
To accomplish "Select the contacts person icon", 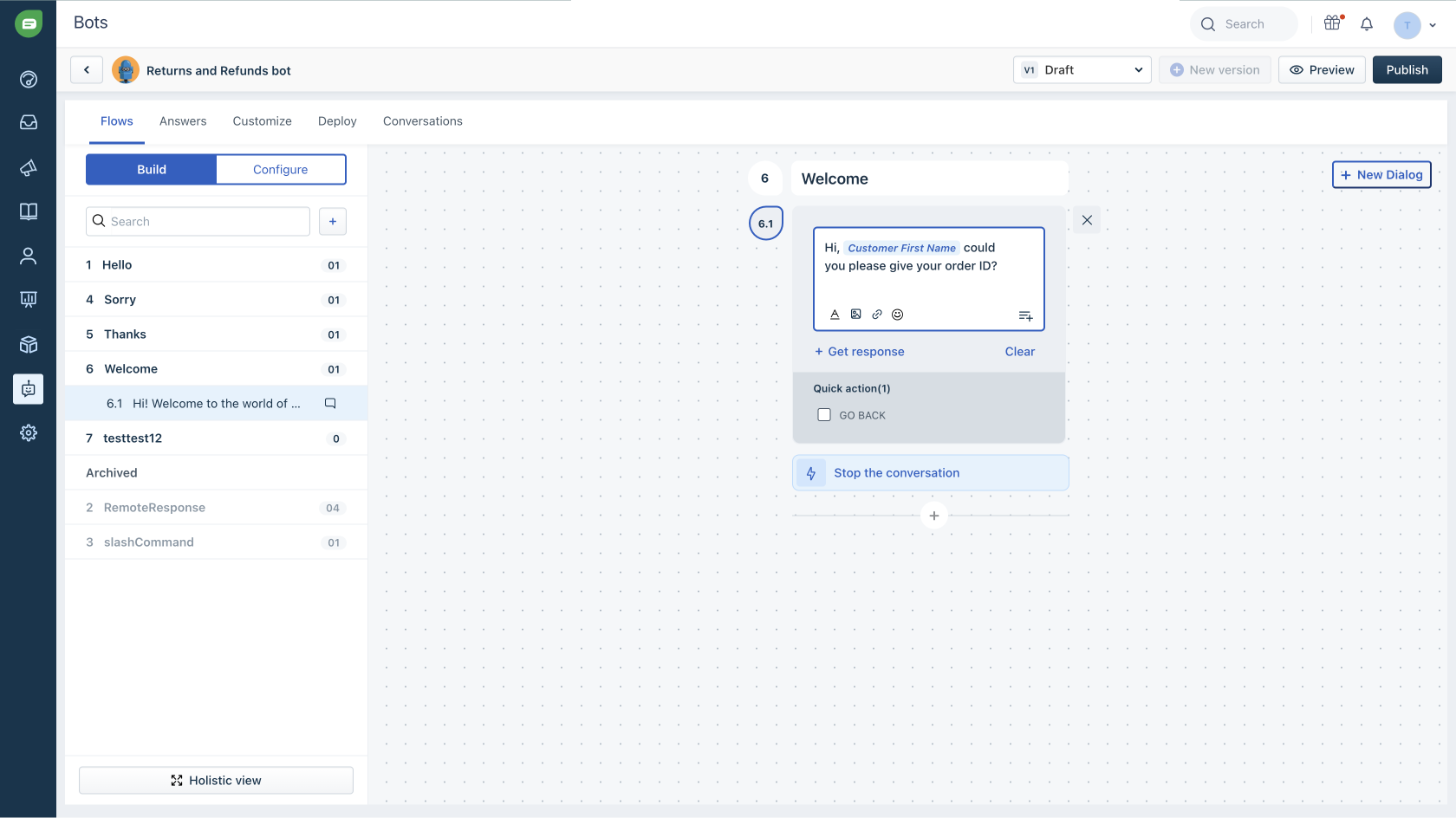I will pos(29,256).
